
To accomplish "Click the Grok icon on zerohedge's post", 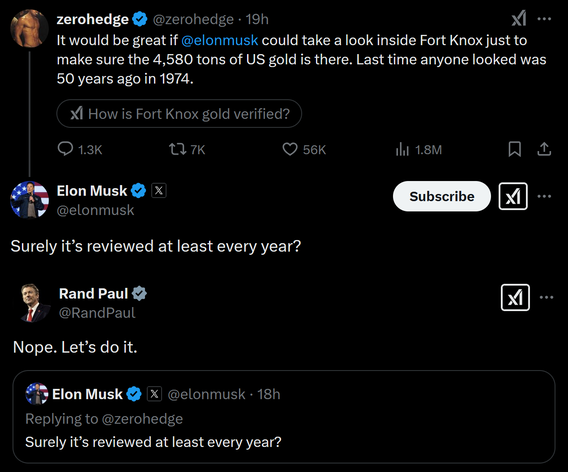I will 519,18.
